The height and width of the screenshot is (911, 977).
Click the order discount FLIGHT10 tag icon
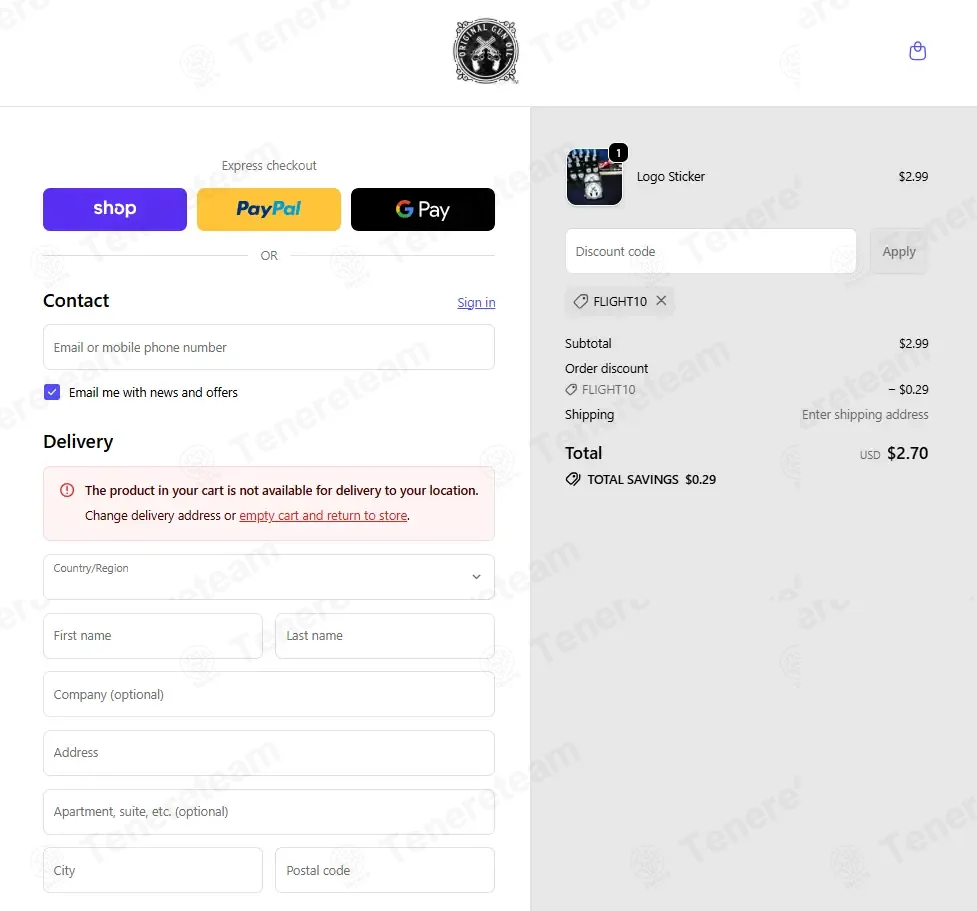pos(571,389)
